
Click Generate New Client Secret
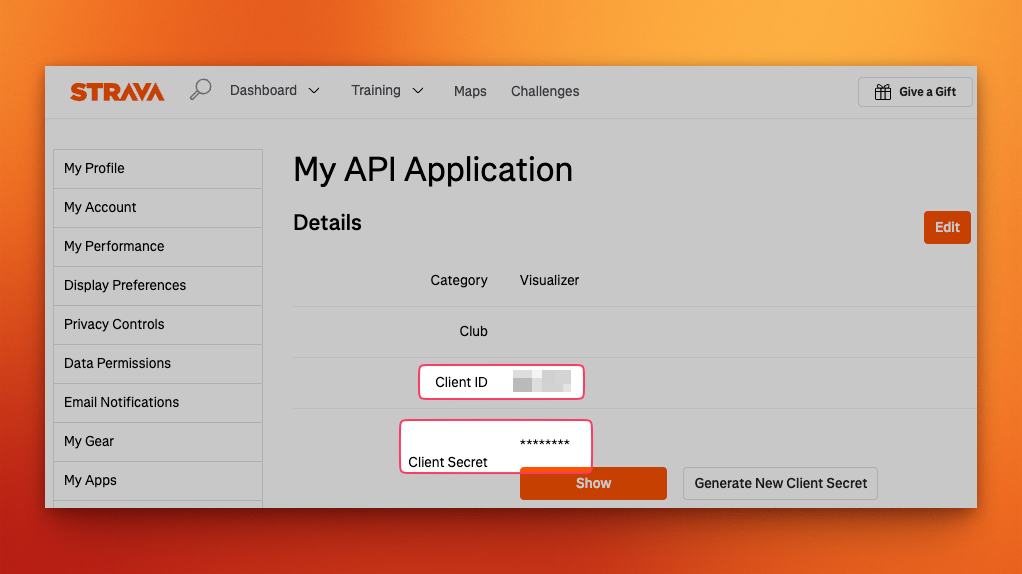click(x=780, y=483)
